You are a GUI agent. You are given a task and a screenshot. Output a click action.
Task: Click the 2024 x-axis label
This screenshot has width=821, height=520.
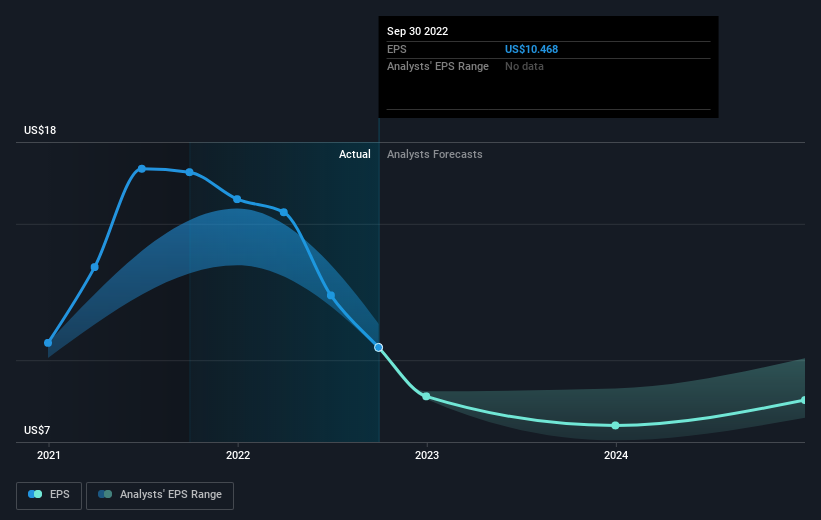tap(616, 456)
